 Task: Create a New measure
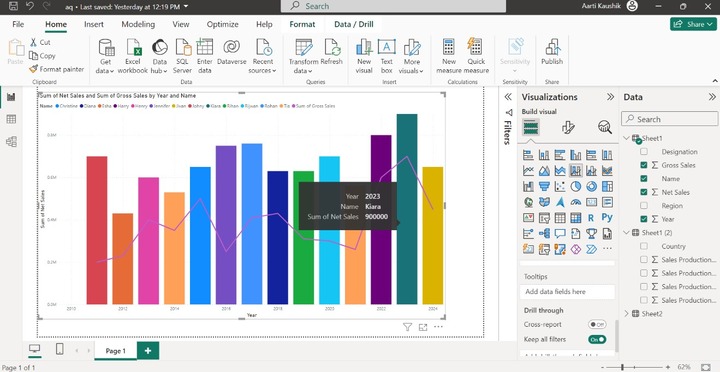tap(449, 56)
